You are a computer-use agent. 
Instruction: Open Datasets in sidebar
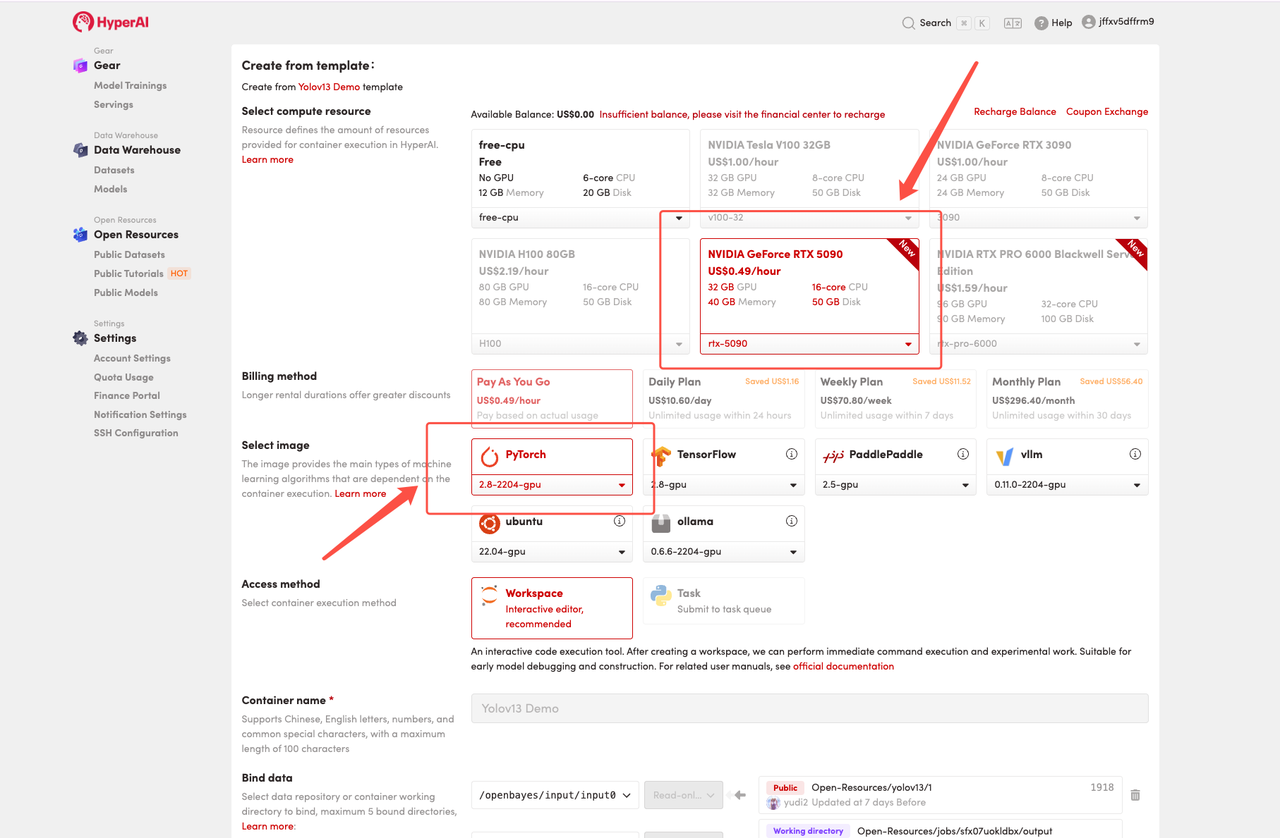coord(114,170)
